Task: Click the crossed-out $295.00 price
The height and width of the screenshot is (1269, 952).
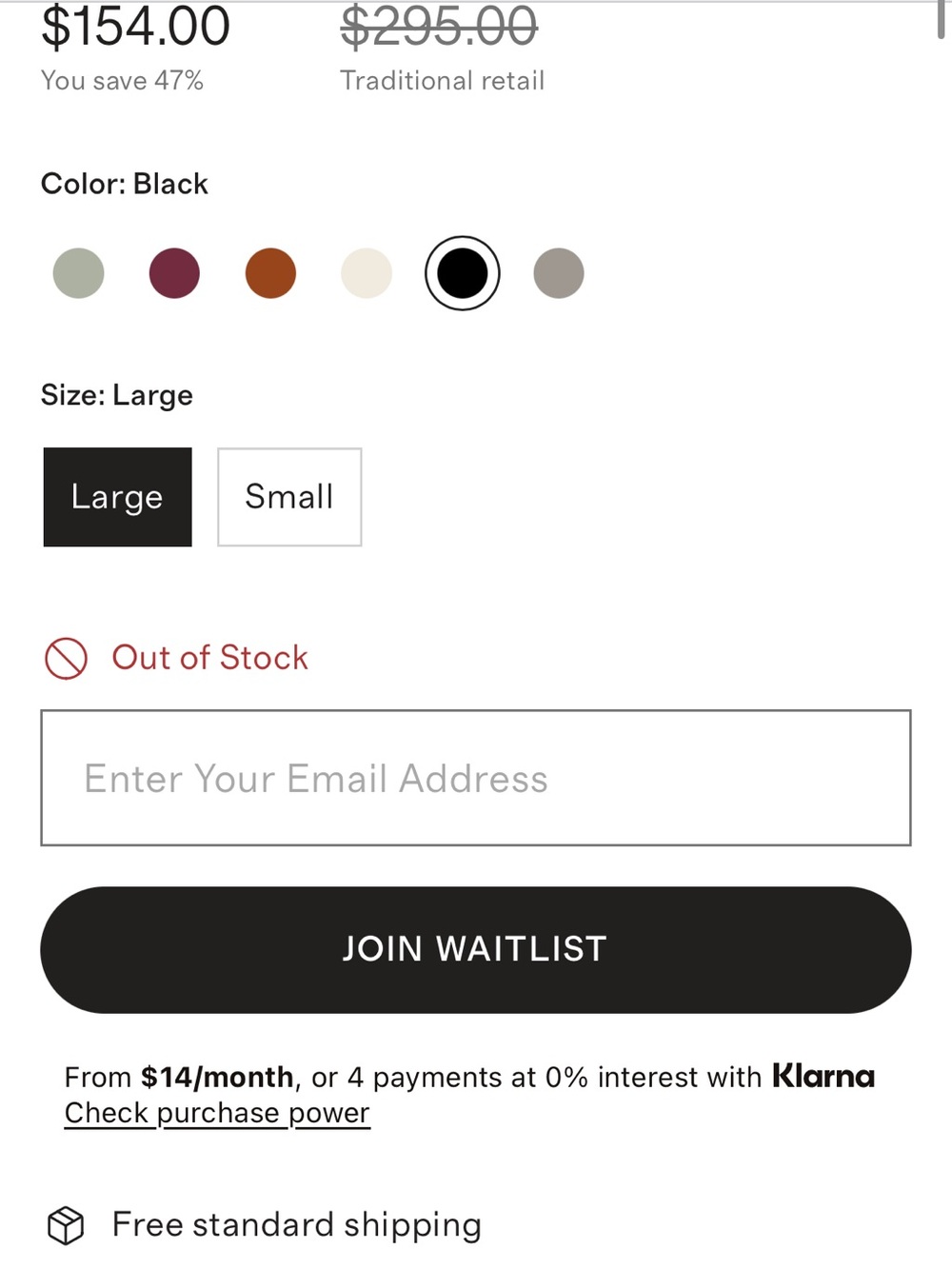Action: pyautogui.click(x=439, y=26)
